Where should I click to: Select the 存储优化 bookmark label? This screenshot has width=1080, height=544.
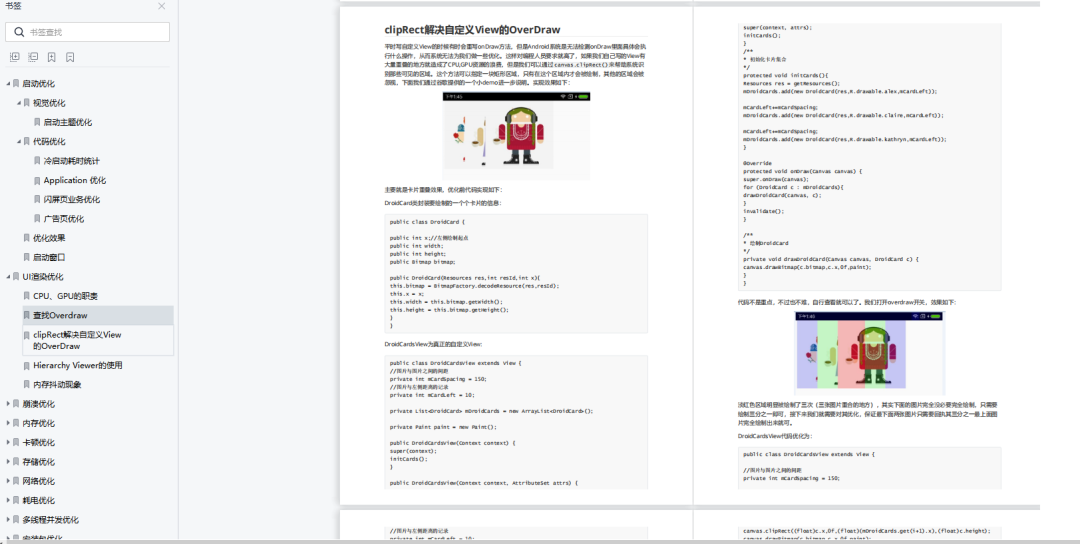point(39,461)
